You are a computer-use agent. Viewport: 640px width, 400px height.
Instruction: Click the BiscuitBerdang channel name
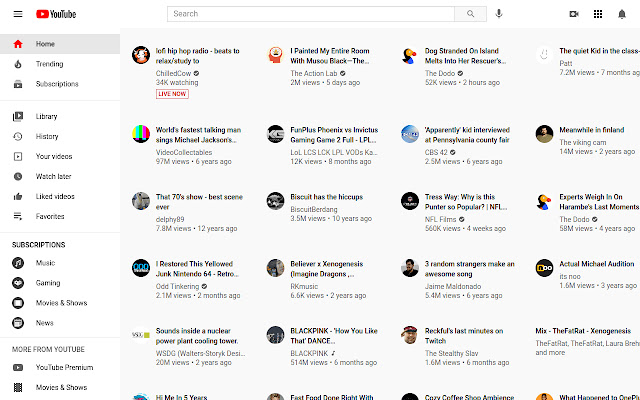click(x=314, y=209)
